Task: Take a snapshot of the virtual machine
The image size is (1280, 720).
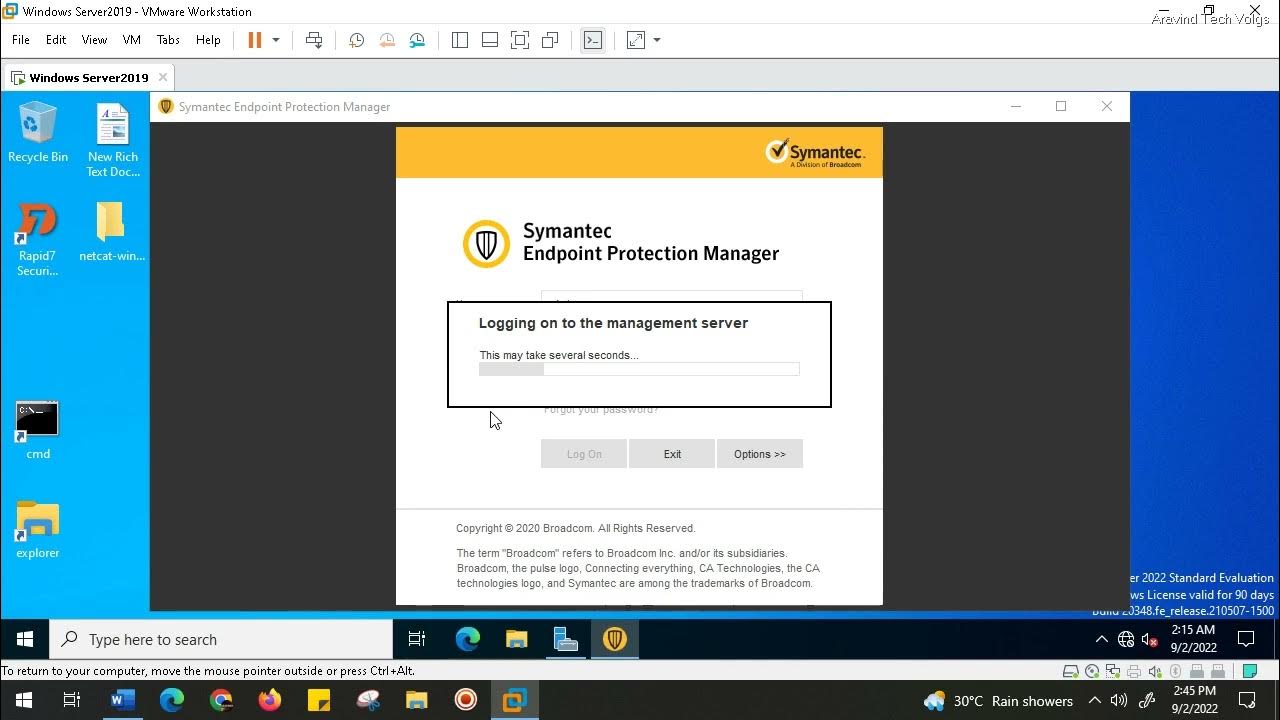Action: coord(356,40)
